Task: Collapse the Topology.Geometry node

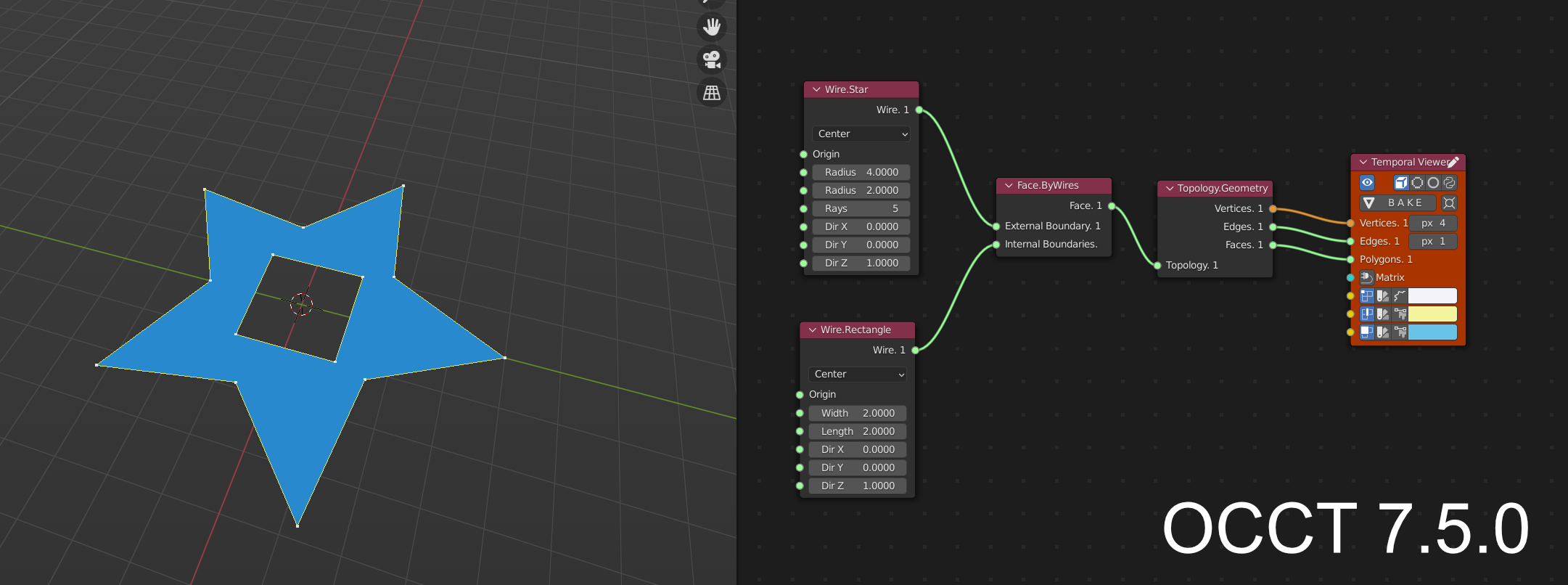Action: click(1170, 189)
